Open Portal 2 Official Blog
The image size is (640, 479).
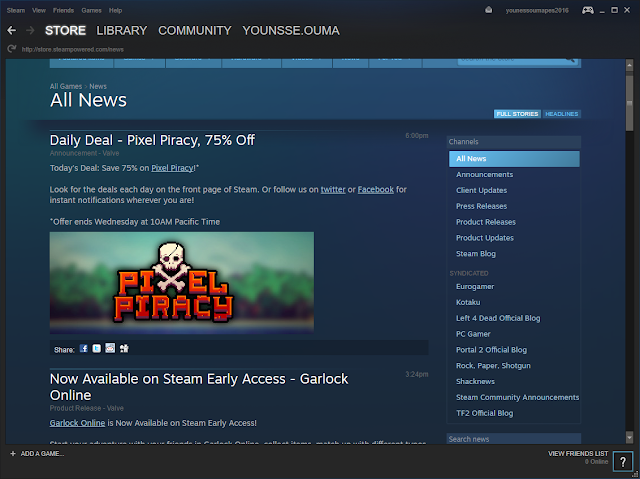click(x=491, y=350)
